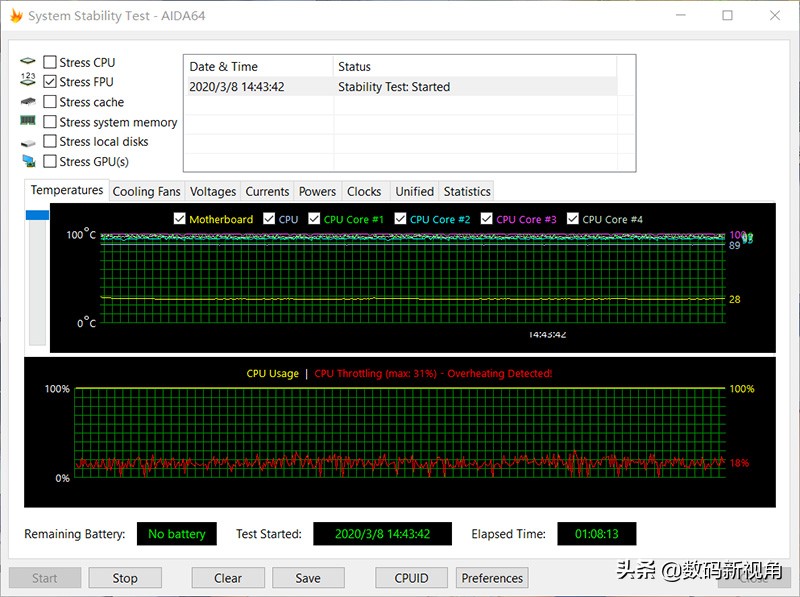Select the hard disk icon beside Stress local disks
This screenshot has width=800, height=597.
coord(26,142)
